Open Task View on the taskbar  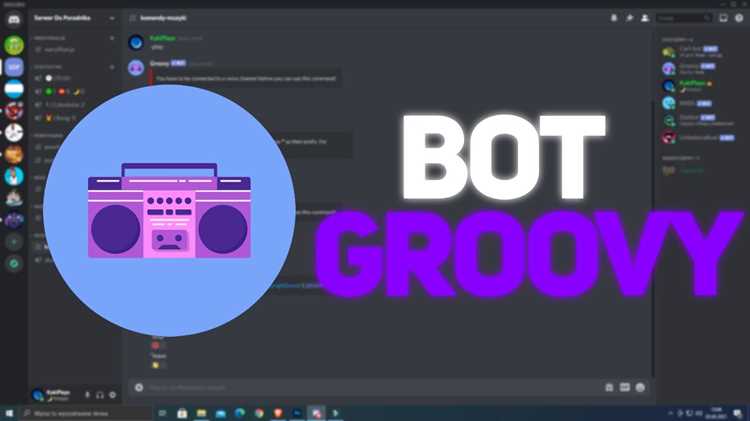point(162,413)
